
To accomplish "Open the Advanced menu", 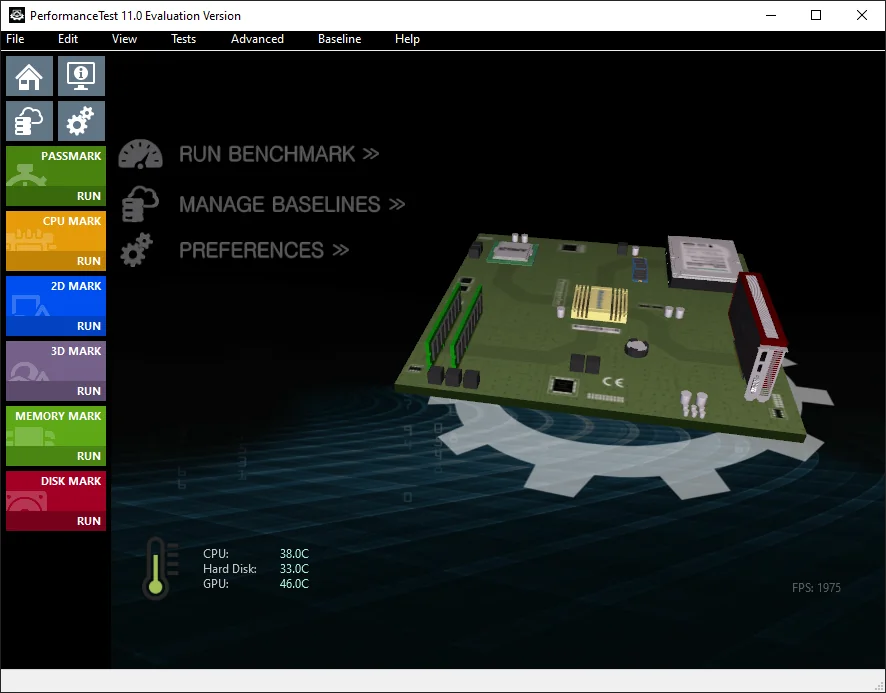I will tap(257, 39).
